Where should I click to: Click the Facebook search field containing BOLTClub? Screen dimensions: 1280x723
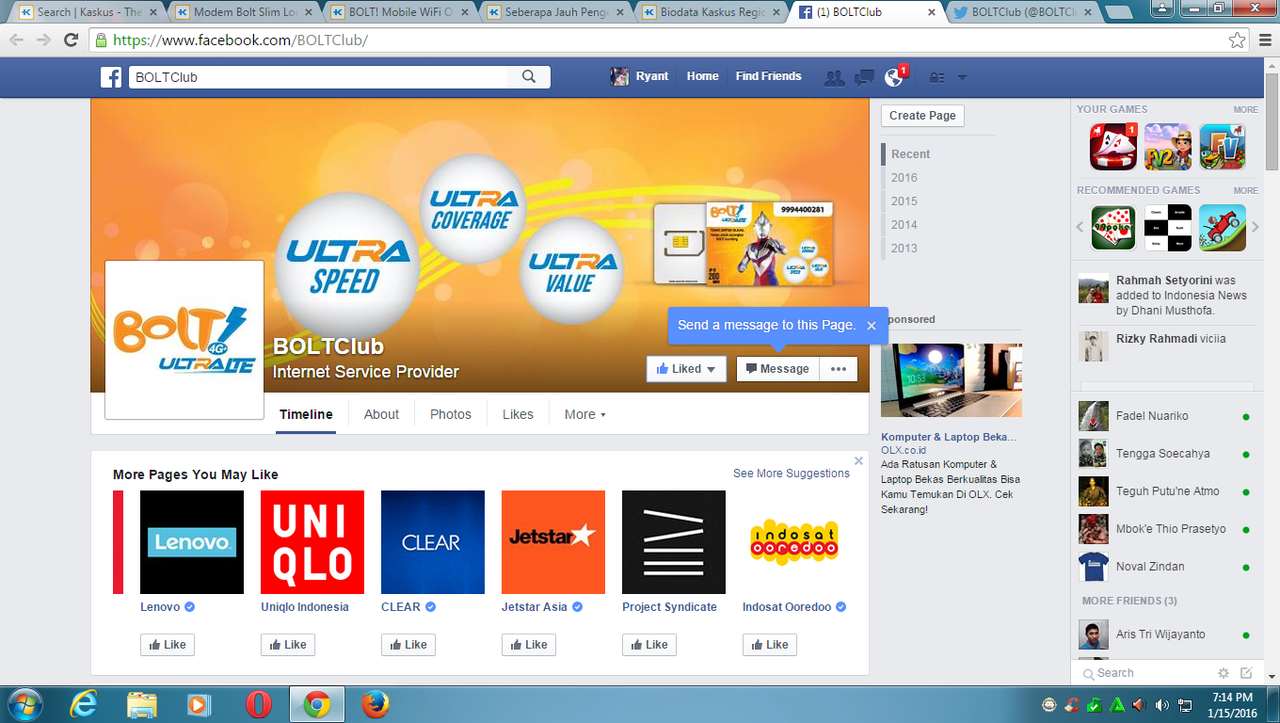click(x=319, y=77)
